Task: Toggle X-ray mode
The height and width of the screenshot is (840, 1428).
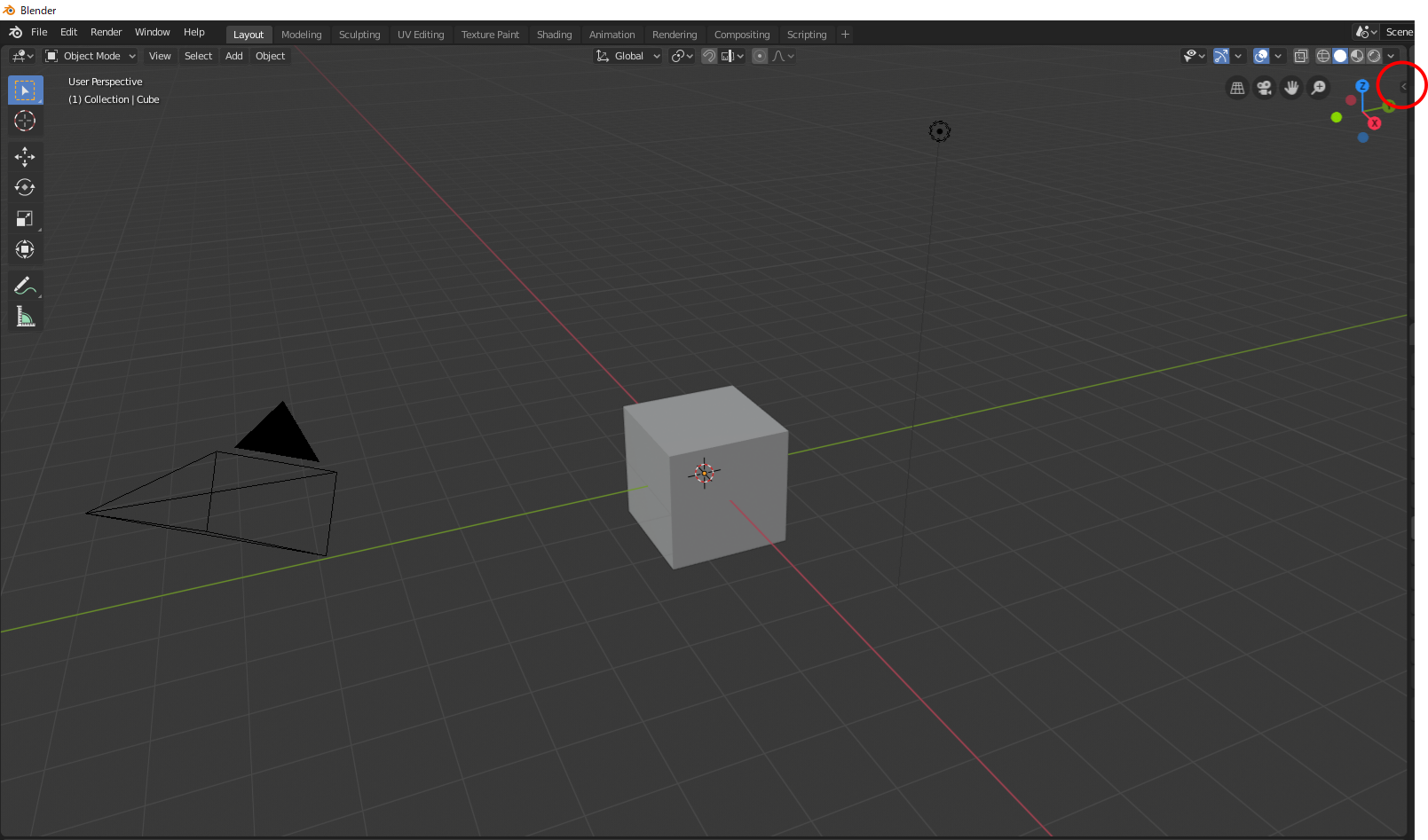Action: click(x=1301, y=56)
